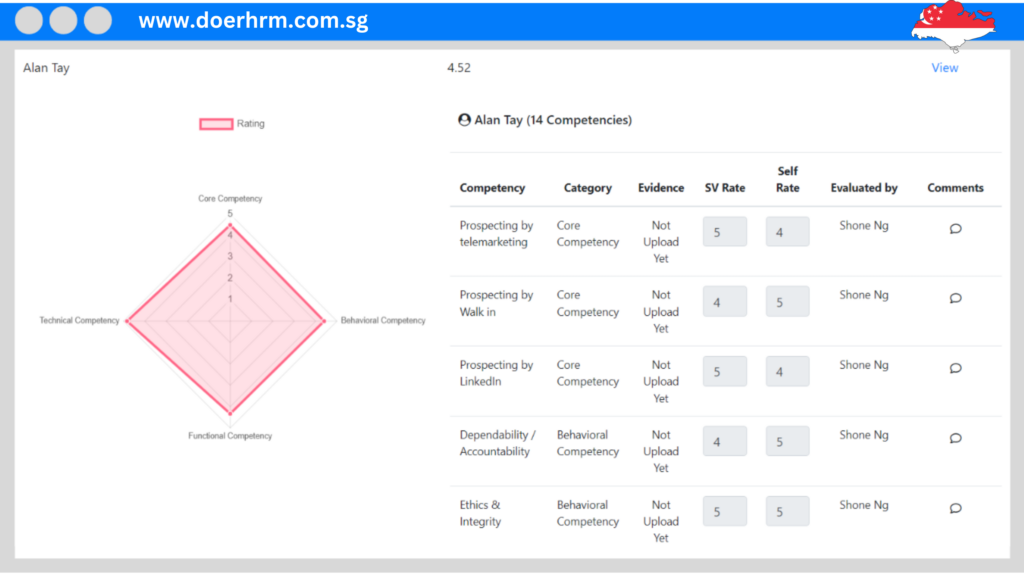Click comment icon for Ethics & Integrity
1024x576 pixels.
(x=955, y=508)
